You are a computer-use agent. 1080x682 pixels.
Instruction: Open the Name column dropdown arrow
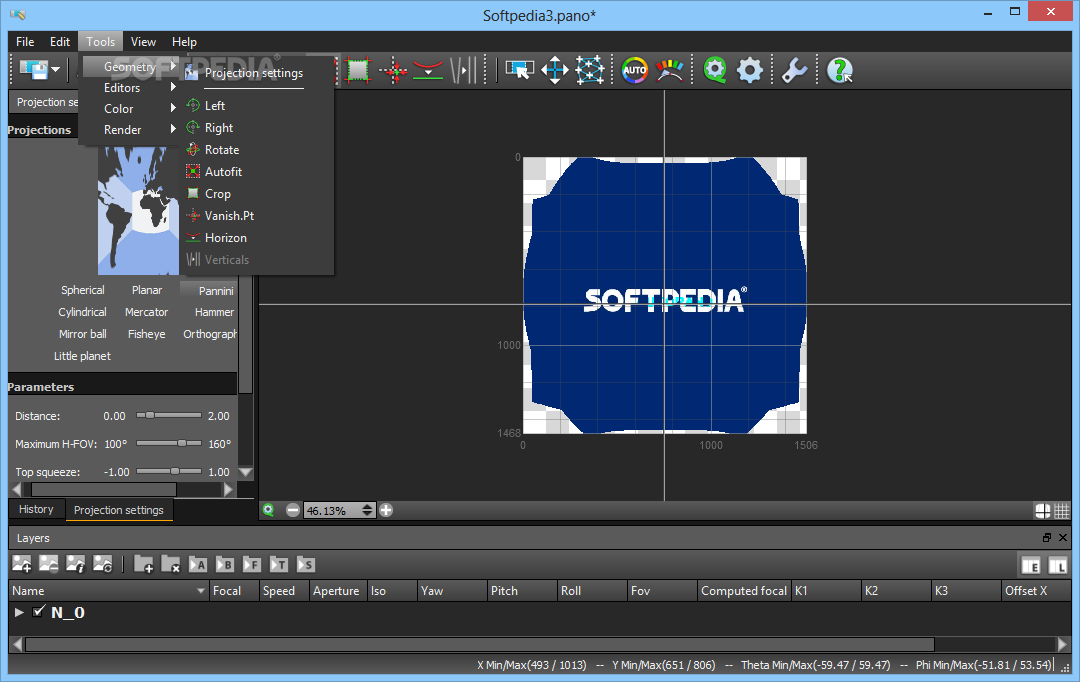(x=200, y=590)
